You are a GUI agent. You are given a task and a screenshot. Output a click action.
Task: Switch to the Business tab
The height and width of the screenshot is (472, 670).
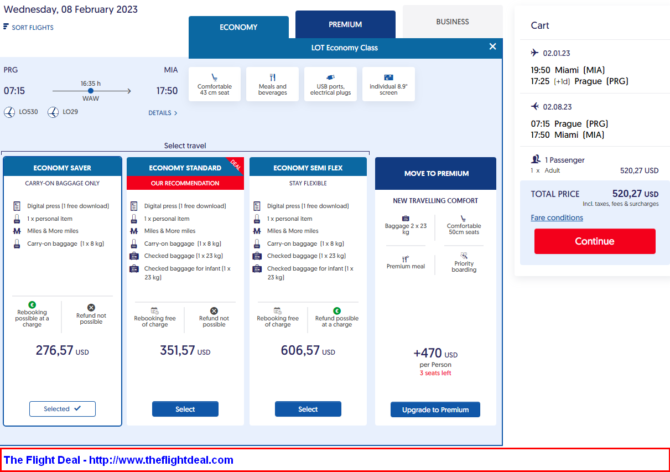point(453,21)
